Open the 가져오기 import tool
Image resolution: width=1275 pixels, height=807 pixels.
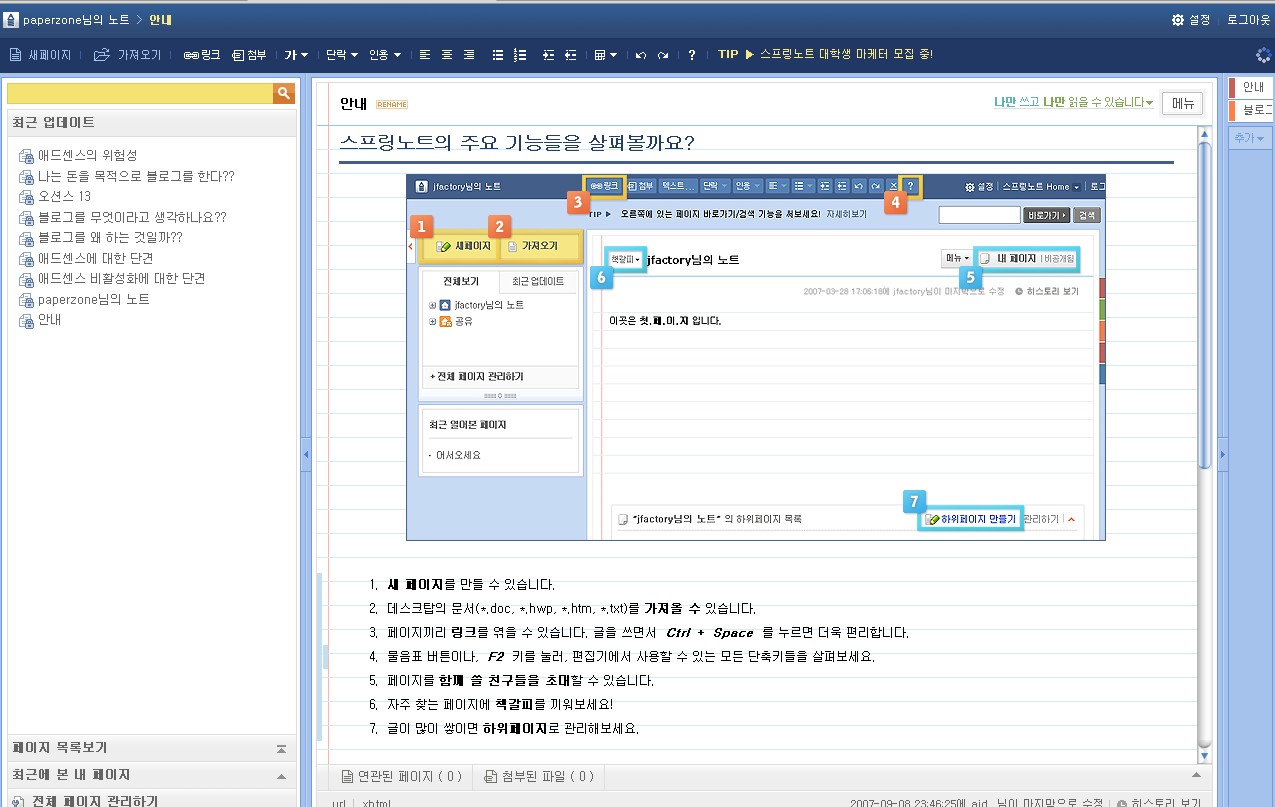click(x=127, y=55)
